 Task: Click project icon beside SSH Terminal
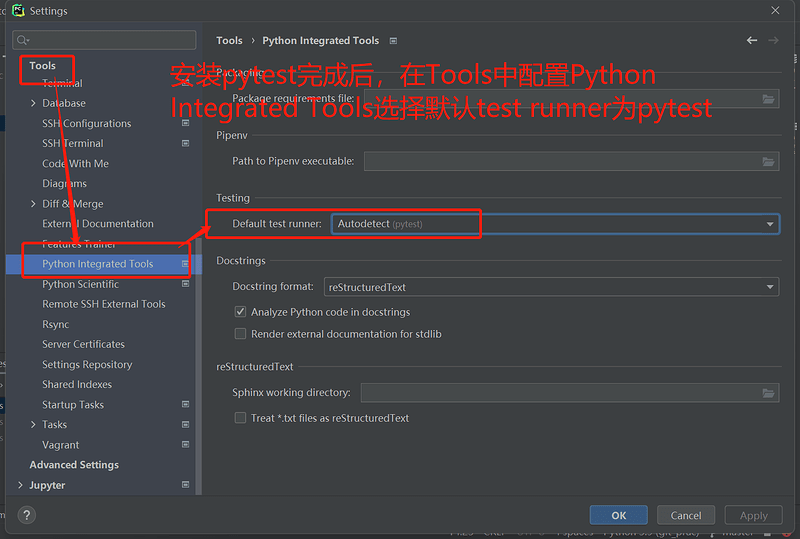pyautogui.click(x=186, y=143)
